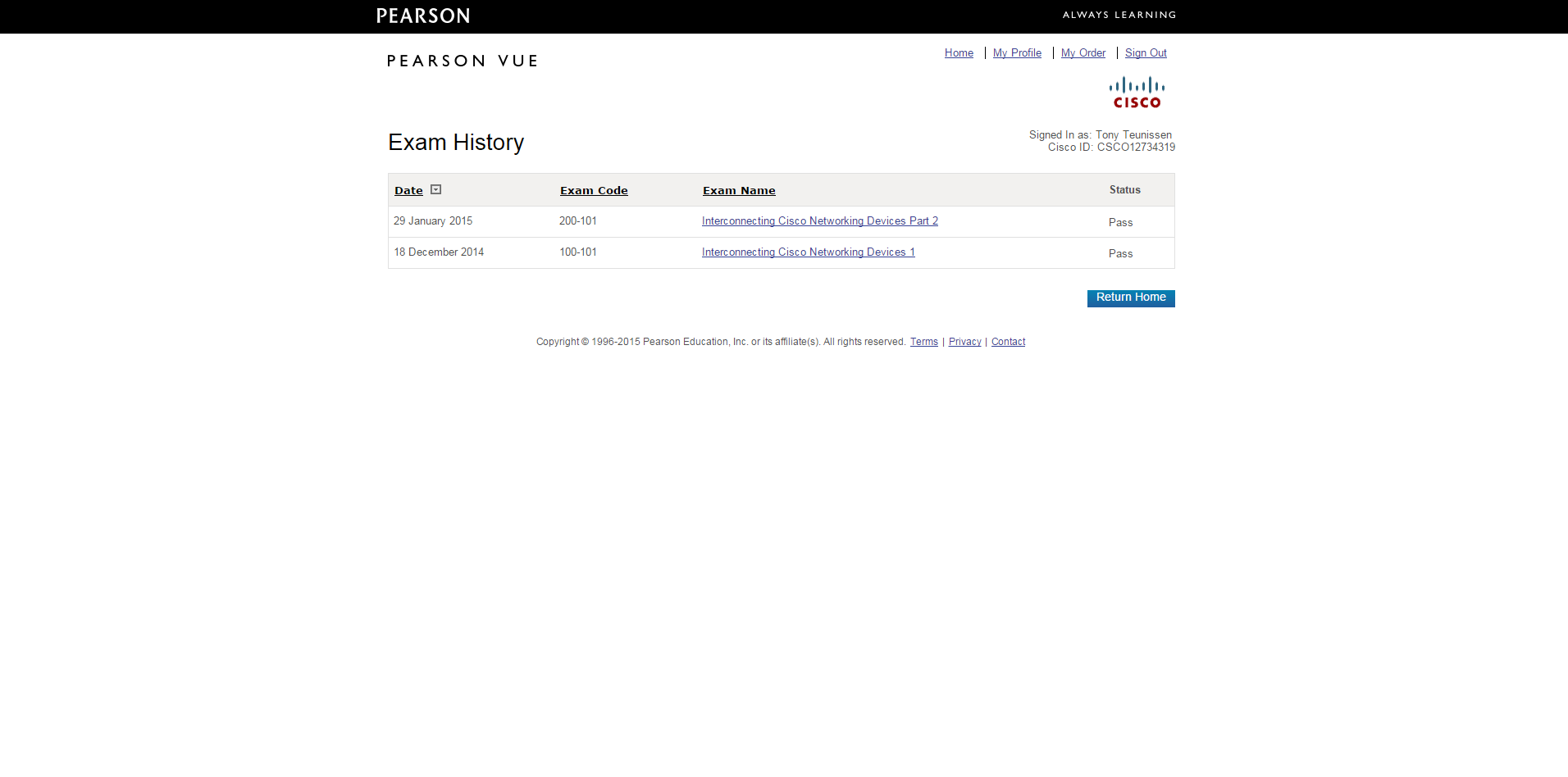Click the Cisco logo
The width and height of the screenshot is (1568, 777).
click(1137, 93)
